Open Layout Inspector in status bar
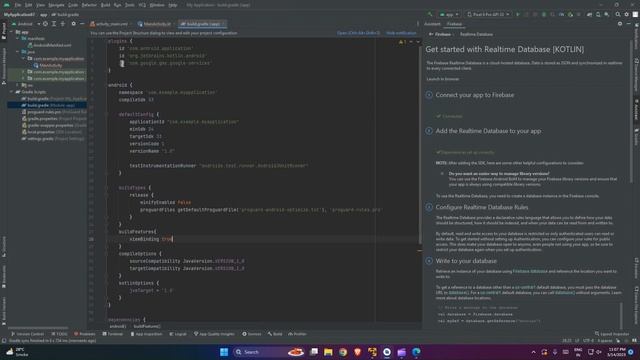Image resolution: width=640 pixels, height=360 pixels. coord(611,334)
